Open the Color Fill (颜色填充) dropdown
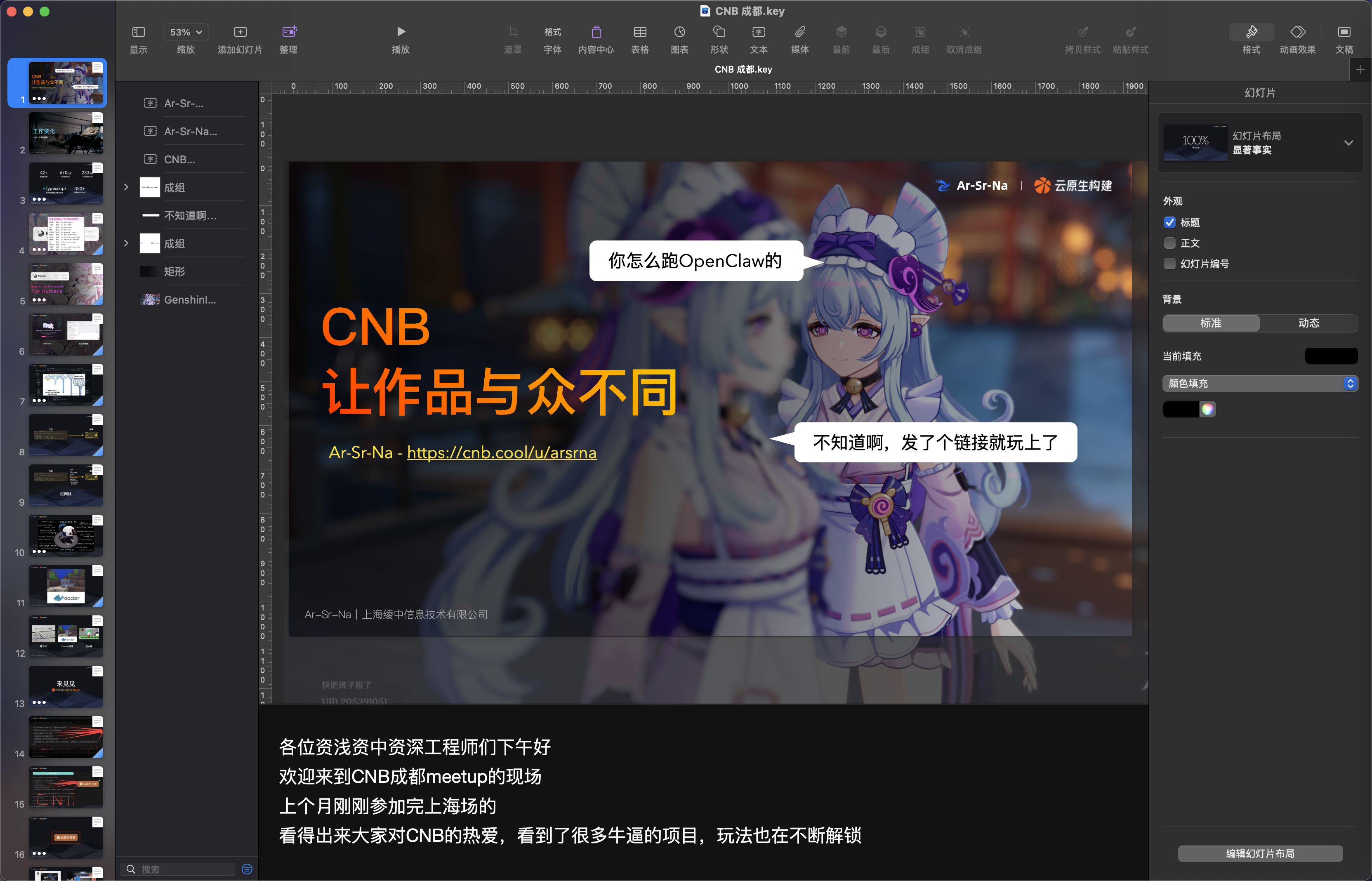Viewport: 1372px width, 881px height. [1259, 383]
